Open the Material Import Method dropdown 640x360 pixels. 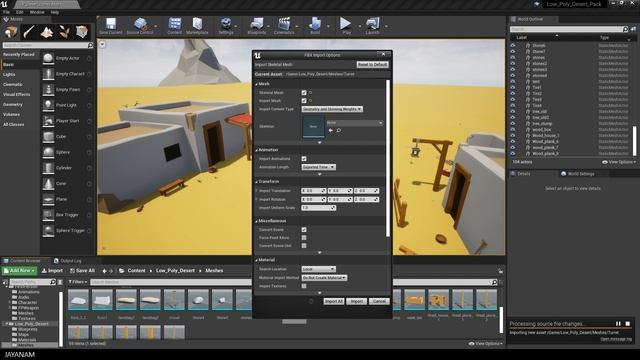tap(324, 278)
